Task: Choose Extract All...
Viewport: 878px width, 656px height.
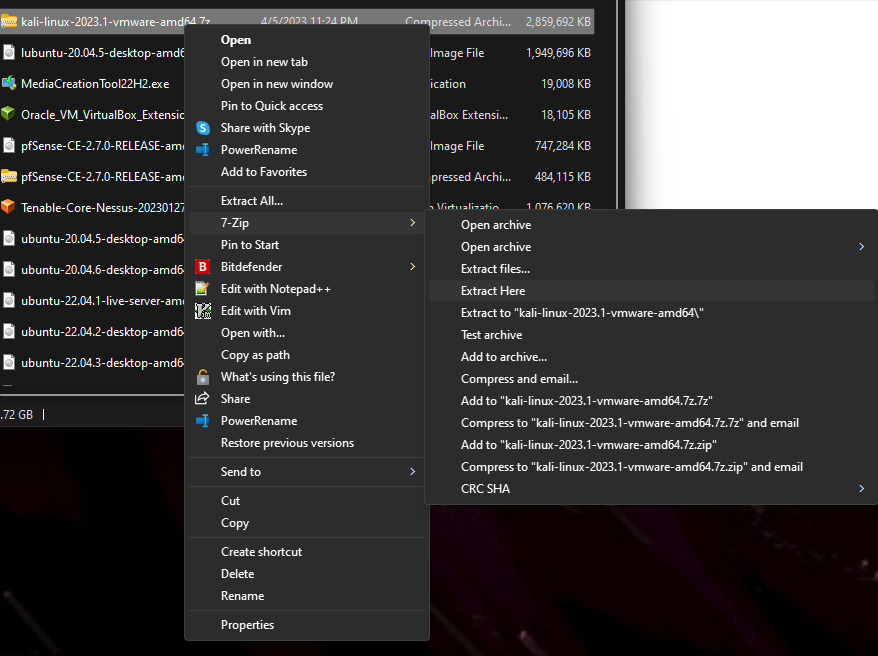Action: (x=252, y=201)
